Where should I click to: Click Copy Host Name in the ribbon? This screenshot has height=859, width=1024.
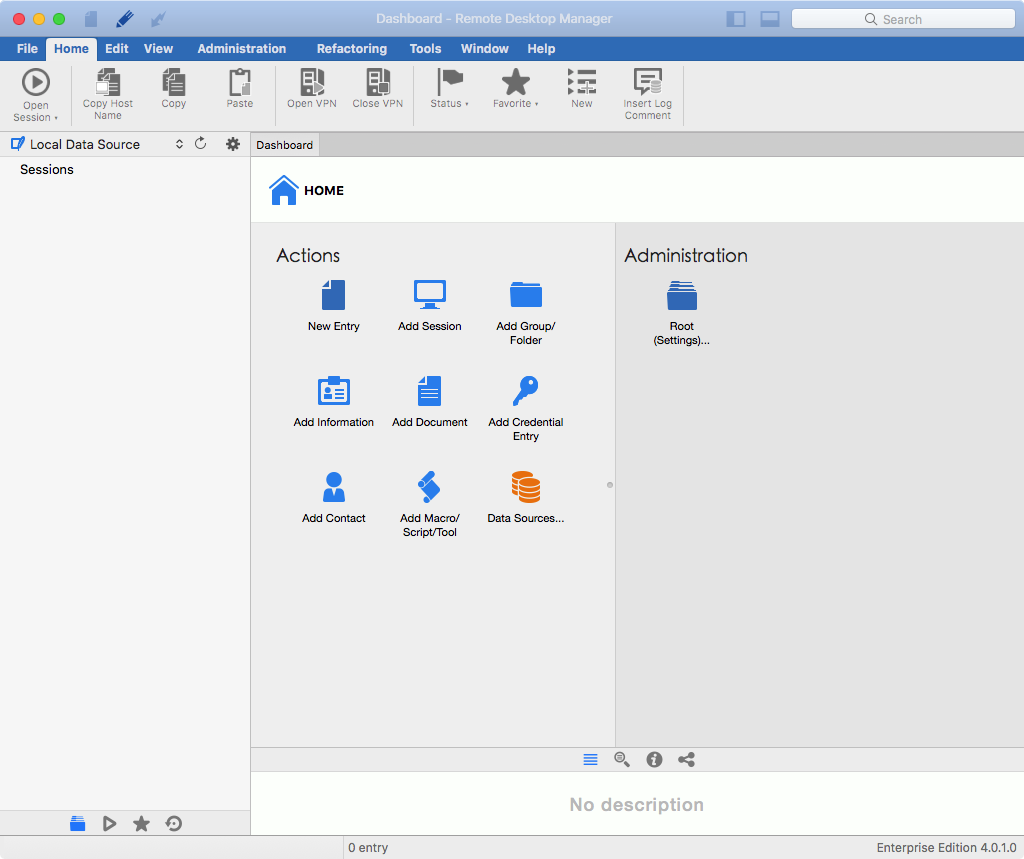tap(108, 95)
